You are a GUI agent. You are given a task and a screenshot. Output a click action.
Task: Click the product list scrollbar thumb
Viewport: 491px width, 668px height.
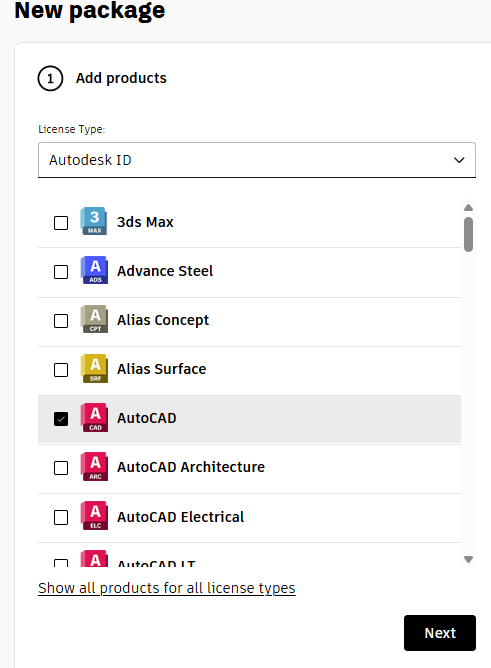point(468,234)
